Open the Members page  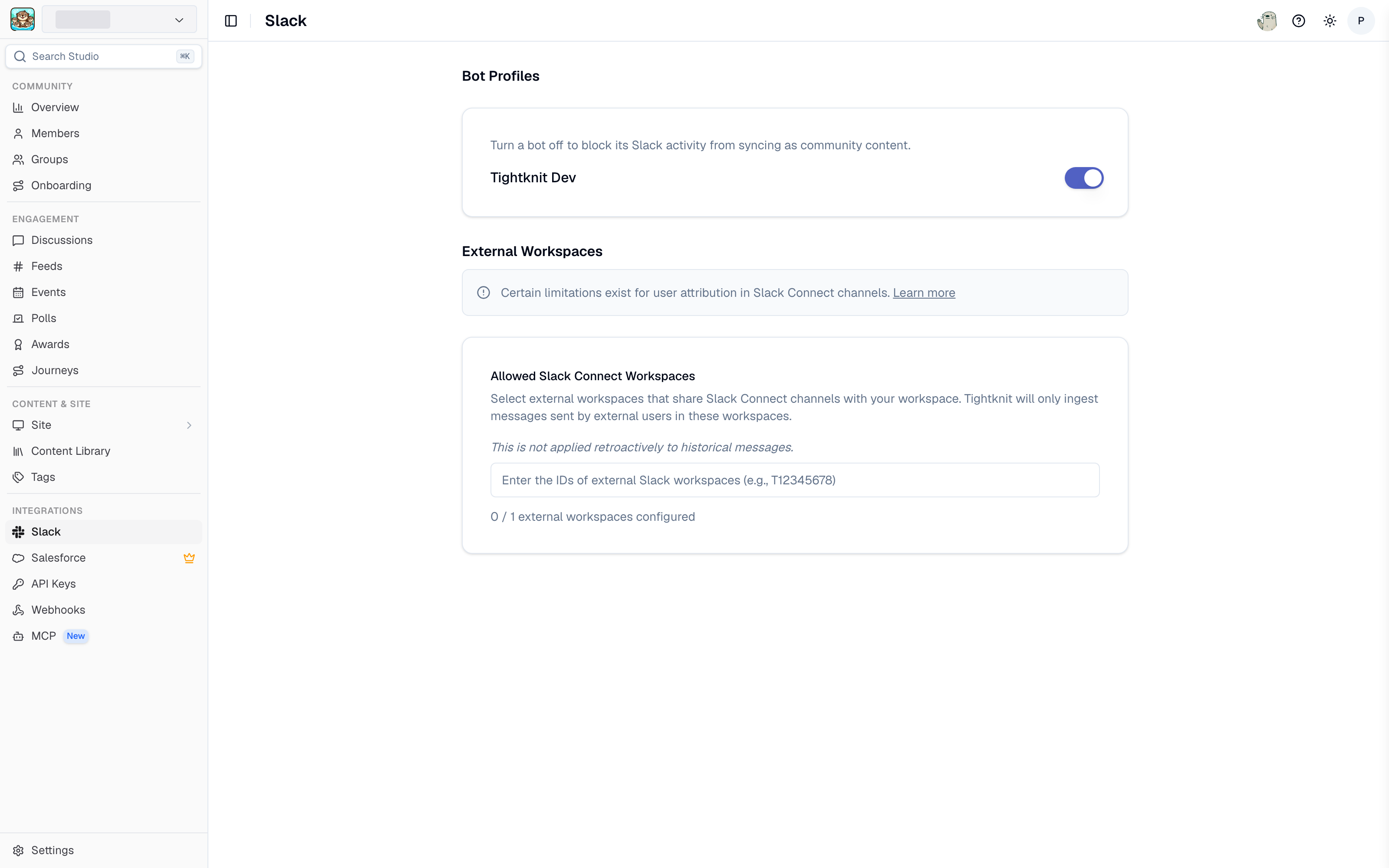[x=104, y=133]
